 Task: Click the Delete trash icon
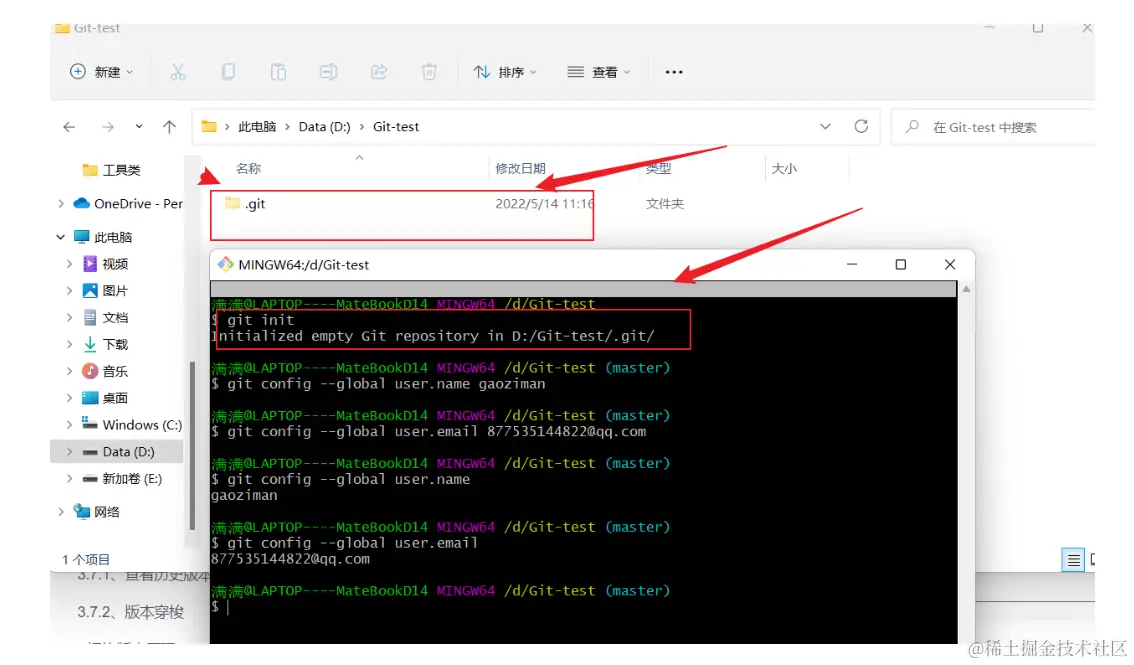(x=429, y=72)
